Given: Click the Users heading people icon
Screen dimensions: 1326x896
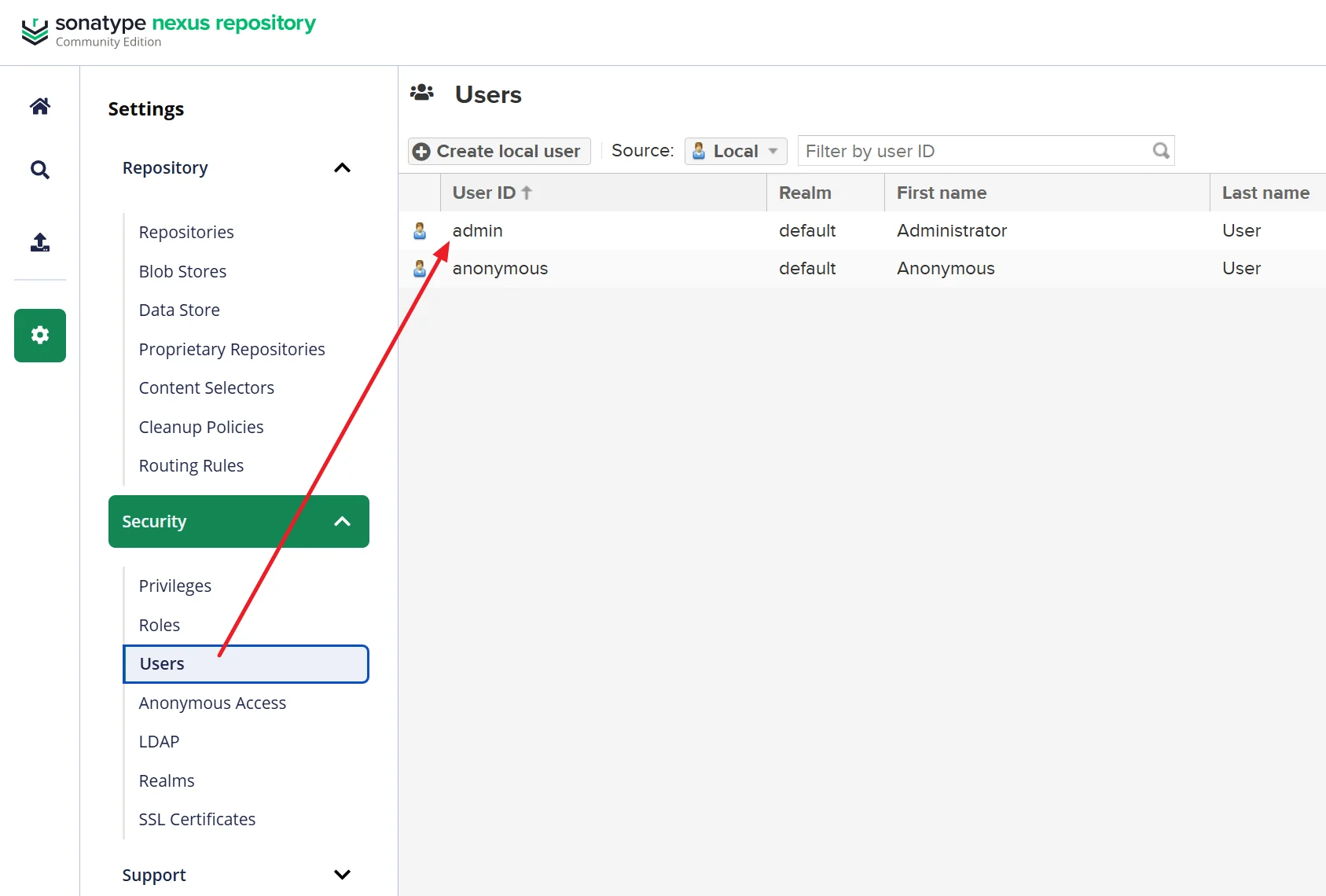Looking at the screenshot, I should [422, 93].
